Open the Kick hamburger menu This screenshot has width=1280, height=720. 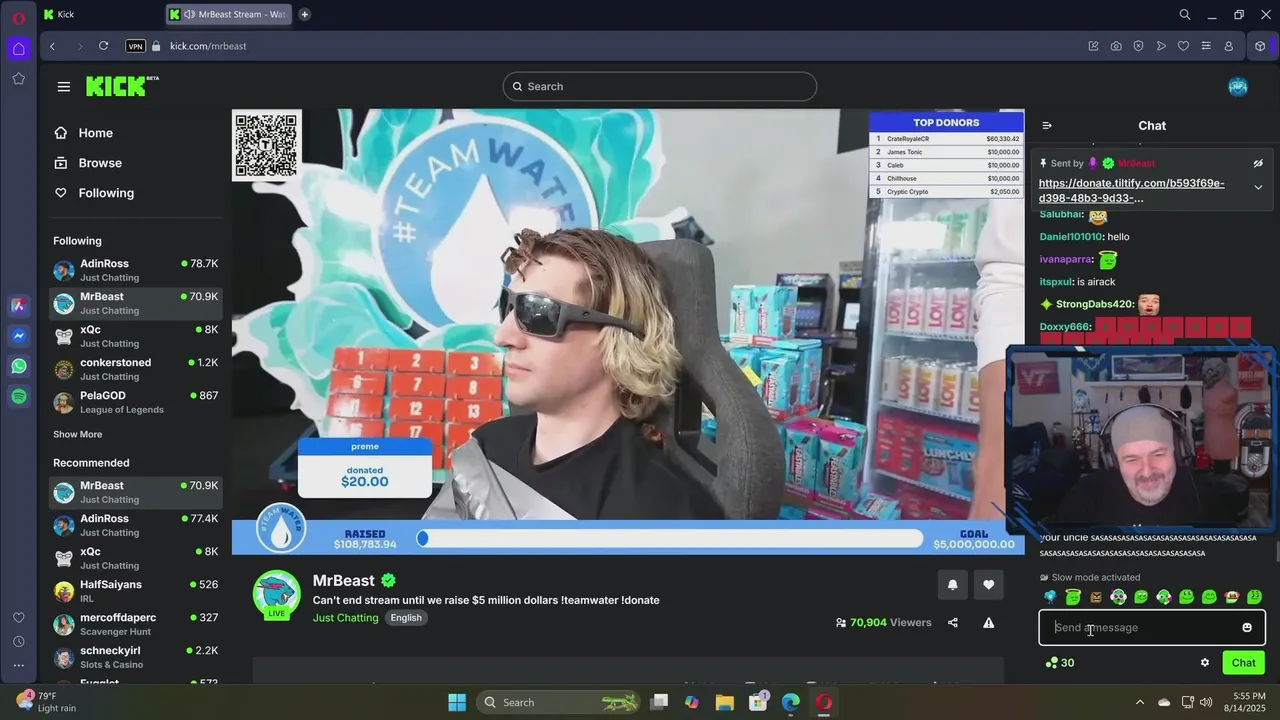(64, 86)
